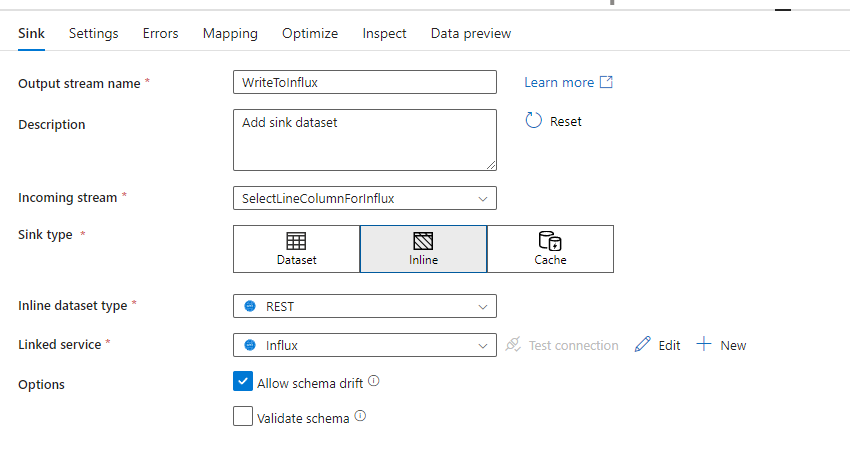The height and width of the screenshot is (456, 850).
Task: Select the Cache sink type
Action: click(550, 249)
